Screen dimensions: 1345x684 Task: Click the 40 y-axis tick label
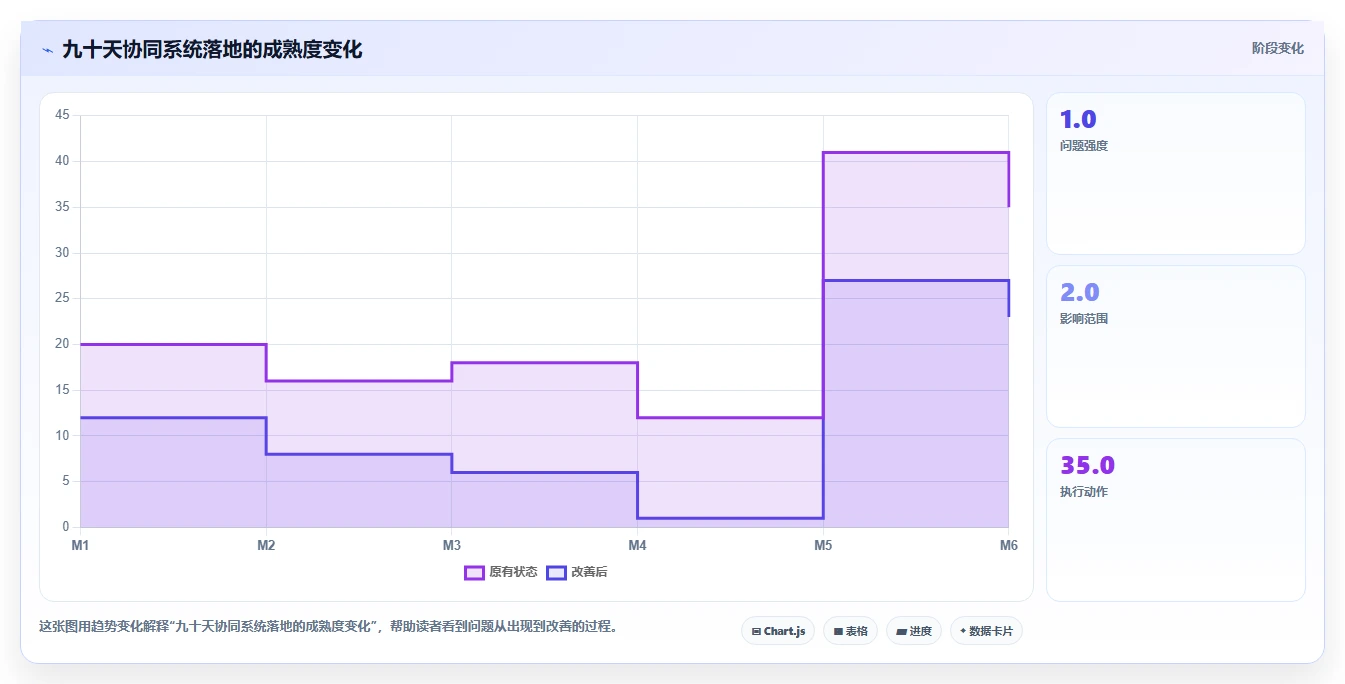click(62, 161)
